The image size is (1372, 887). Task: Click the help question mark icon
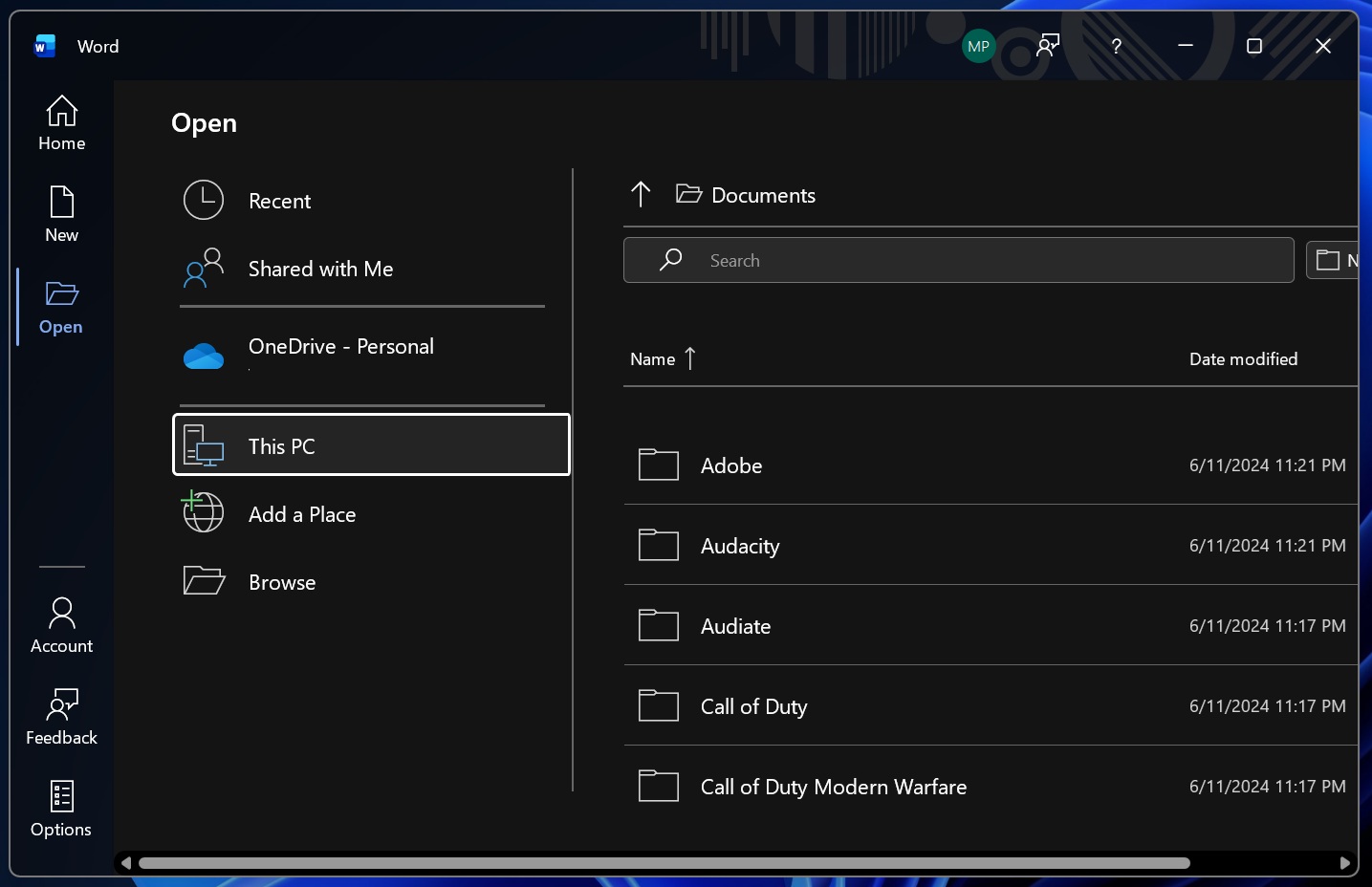(1116, 46)
